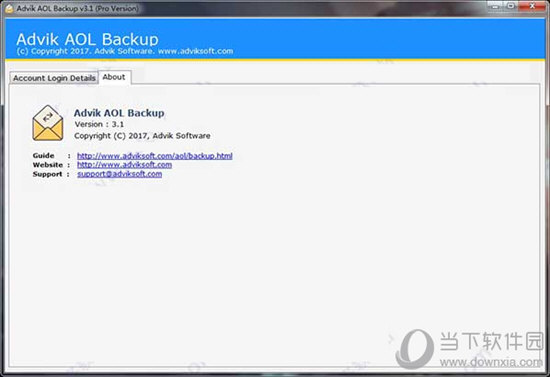Minimize the Advik AOL Backup window
Image resolution: width=550 pixels, height=377 pixels.
coord(495,6)
